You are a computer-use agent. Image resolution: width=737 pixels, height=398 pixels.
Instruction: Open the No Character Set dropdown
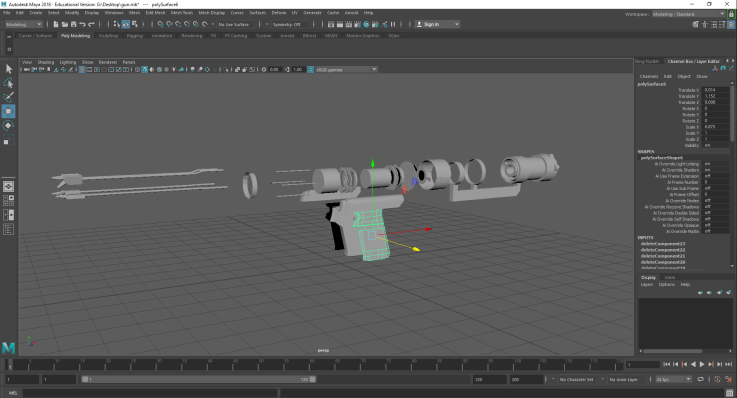576,379
